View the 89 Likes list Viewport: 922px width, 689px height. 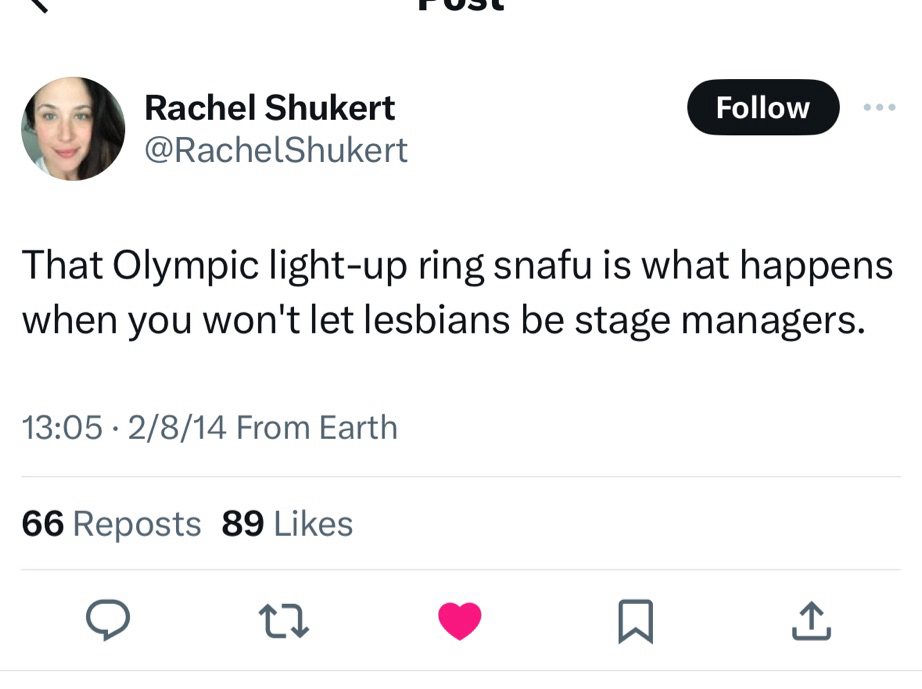(x=287, y=523)
